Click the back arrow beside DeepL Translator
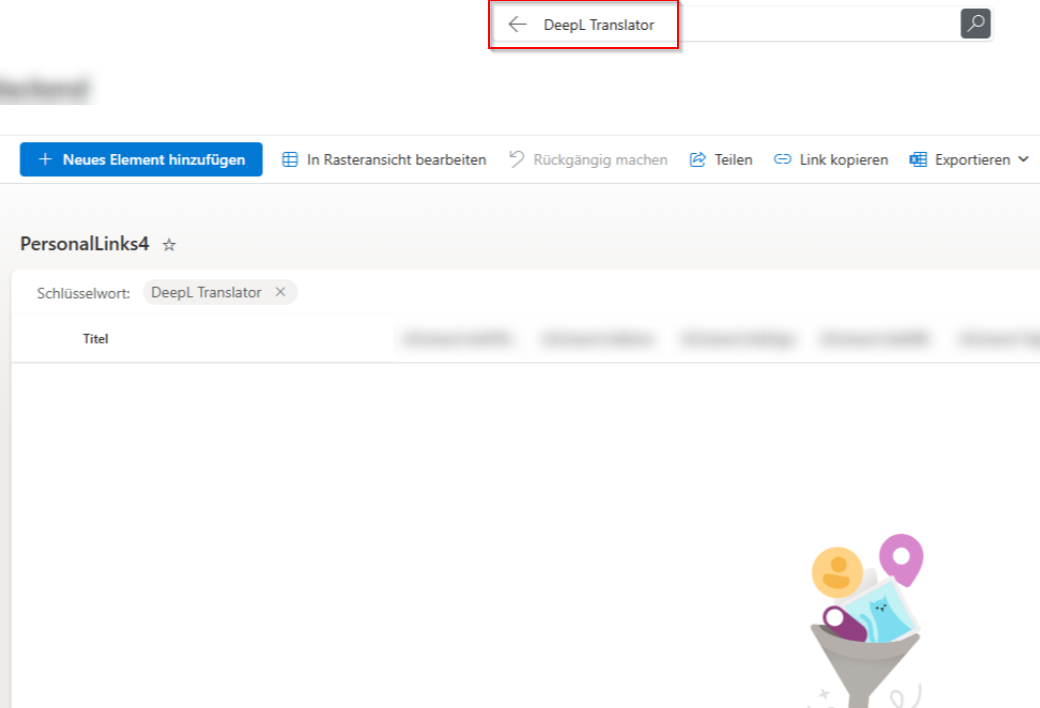 pyautogui.click(x=517, y=24)
